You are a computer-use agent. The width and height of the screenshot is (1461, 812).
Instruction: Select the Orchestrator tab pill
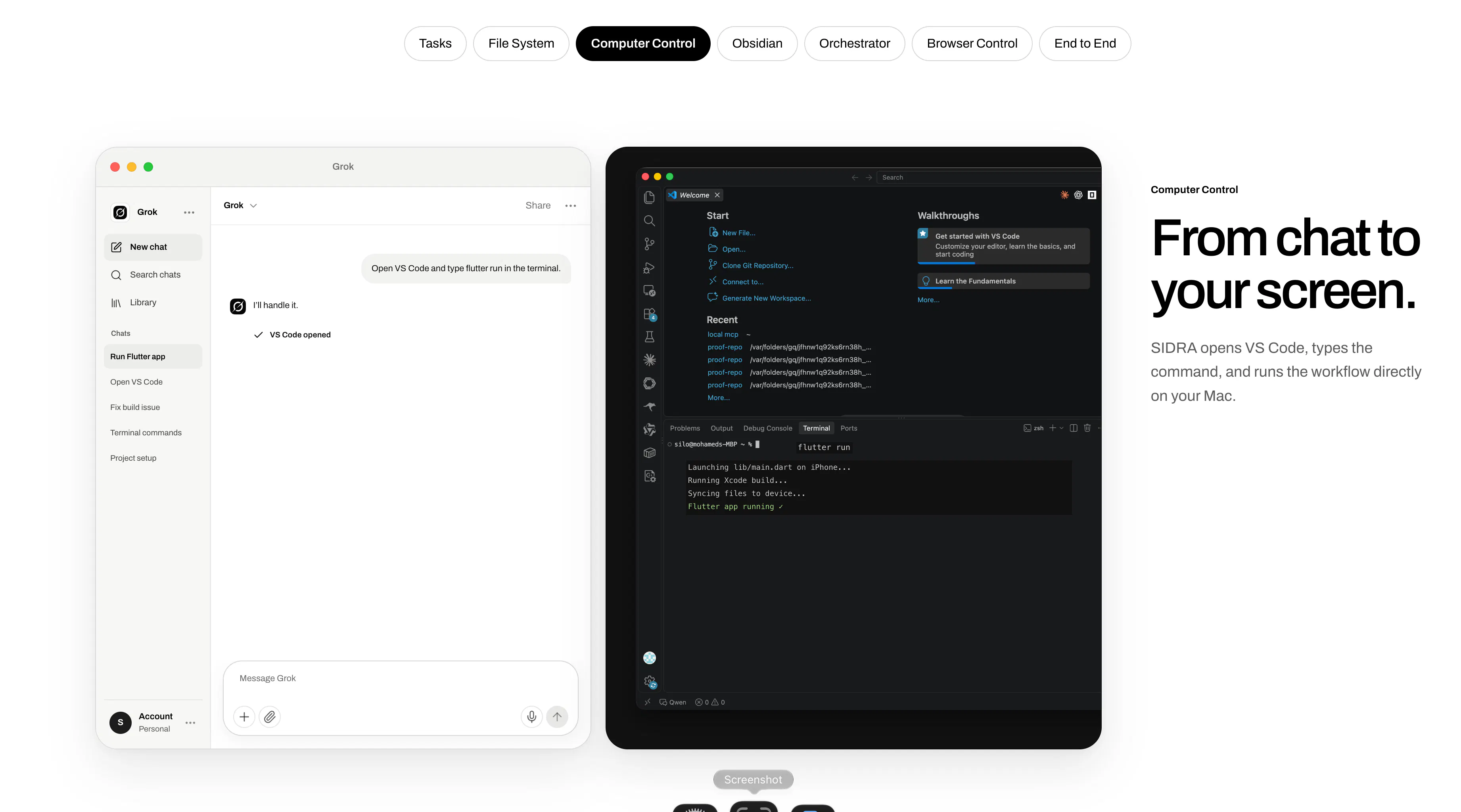(x=854, y=44)
